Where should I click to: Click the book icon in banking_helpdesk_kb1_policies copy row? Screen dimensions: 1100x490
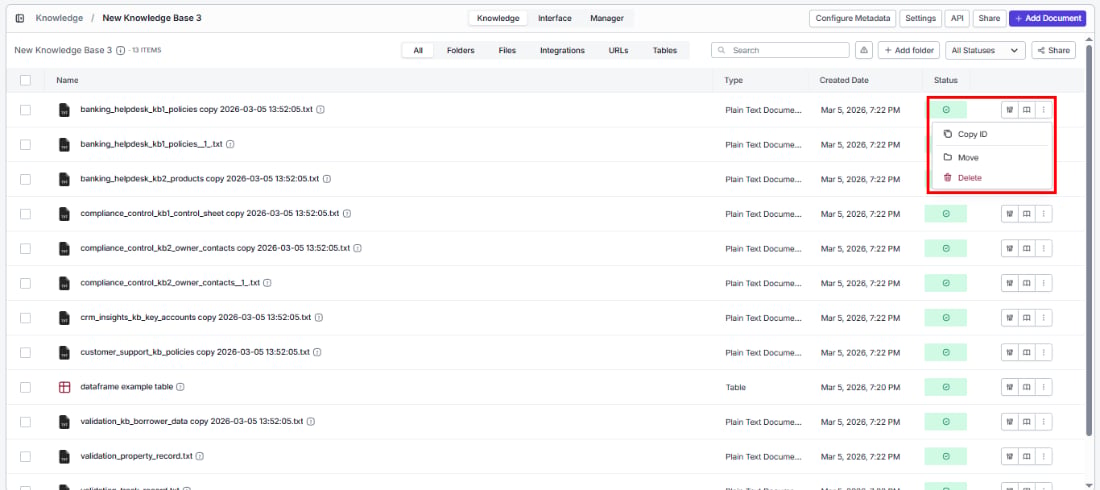[1026, 110]
